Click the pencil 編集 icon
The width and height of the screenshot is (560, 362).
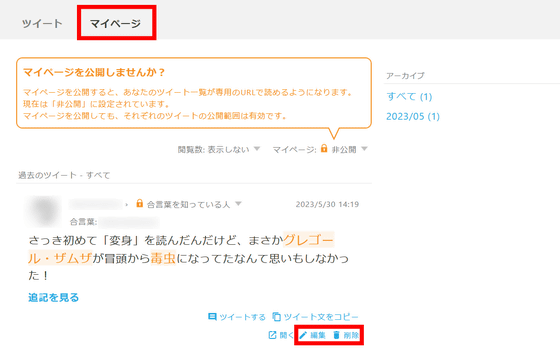[x=303, y=335]
